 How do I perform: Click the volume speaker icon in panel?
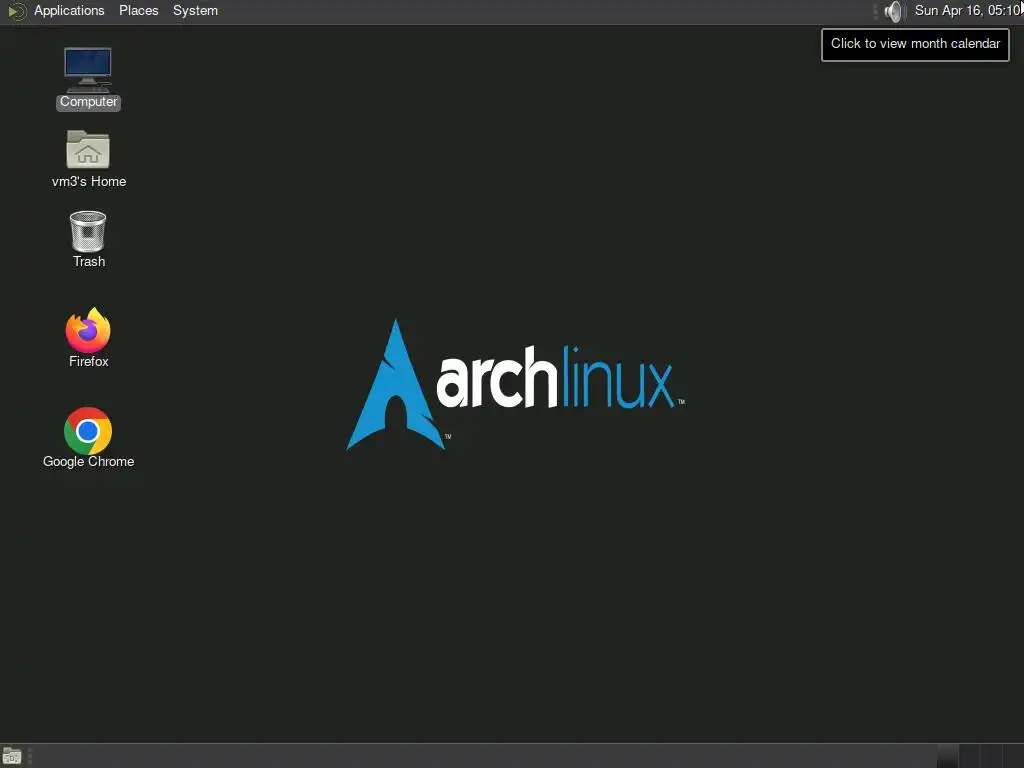tap(893, 11)
